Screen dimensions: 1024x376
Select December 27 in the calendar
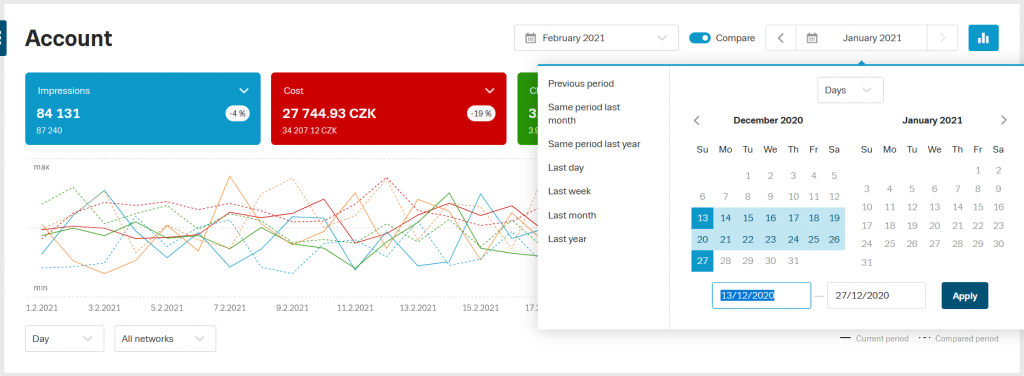(703, 261)
